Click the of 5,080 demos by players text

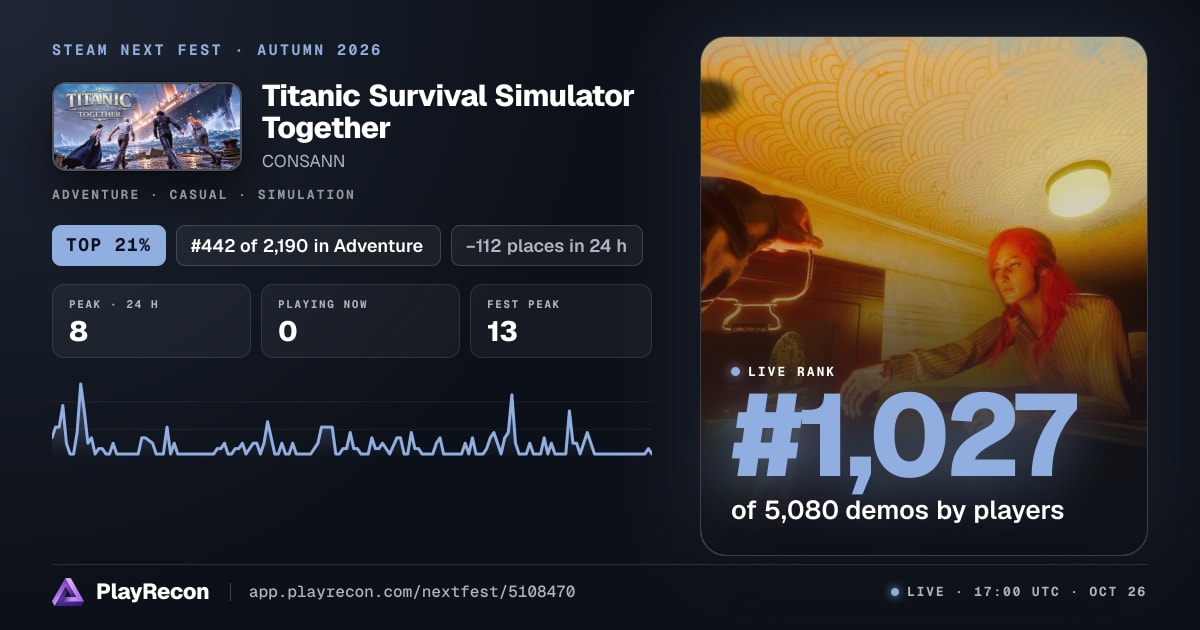(x=897, y=510)
